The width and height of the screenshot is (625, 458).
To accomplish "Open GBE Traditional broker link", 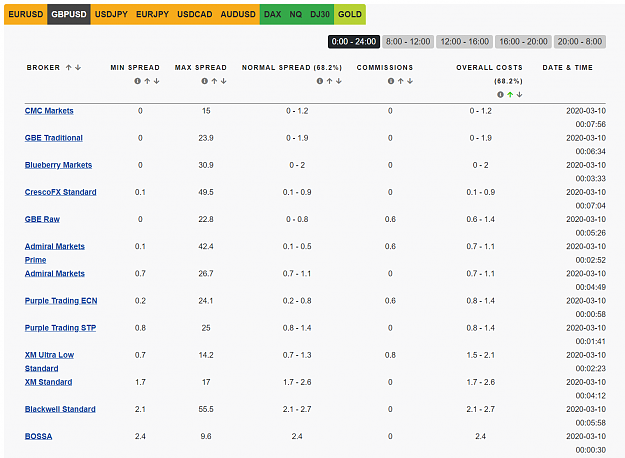I will coord(54,138).
